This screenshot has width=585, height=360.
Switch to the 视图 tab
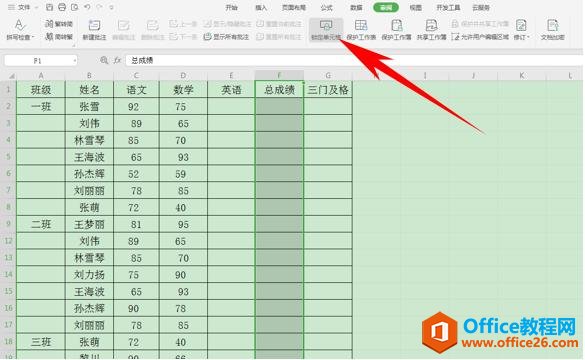(415, 7)
